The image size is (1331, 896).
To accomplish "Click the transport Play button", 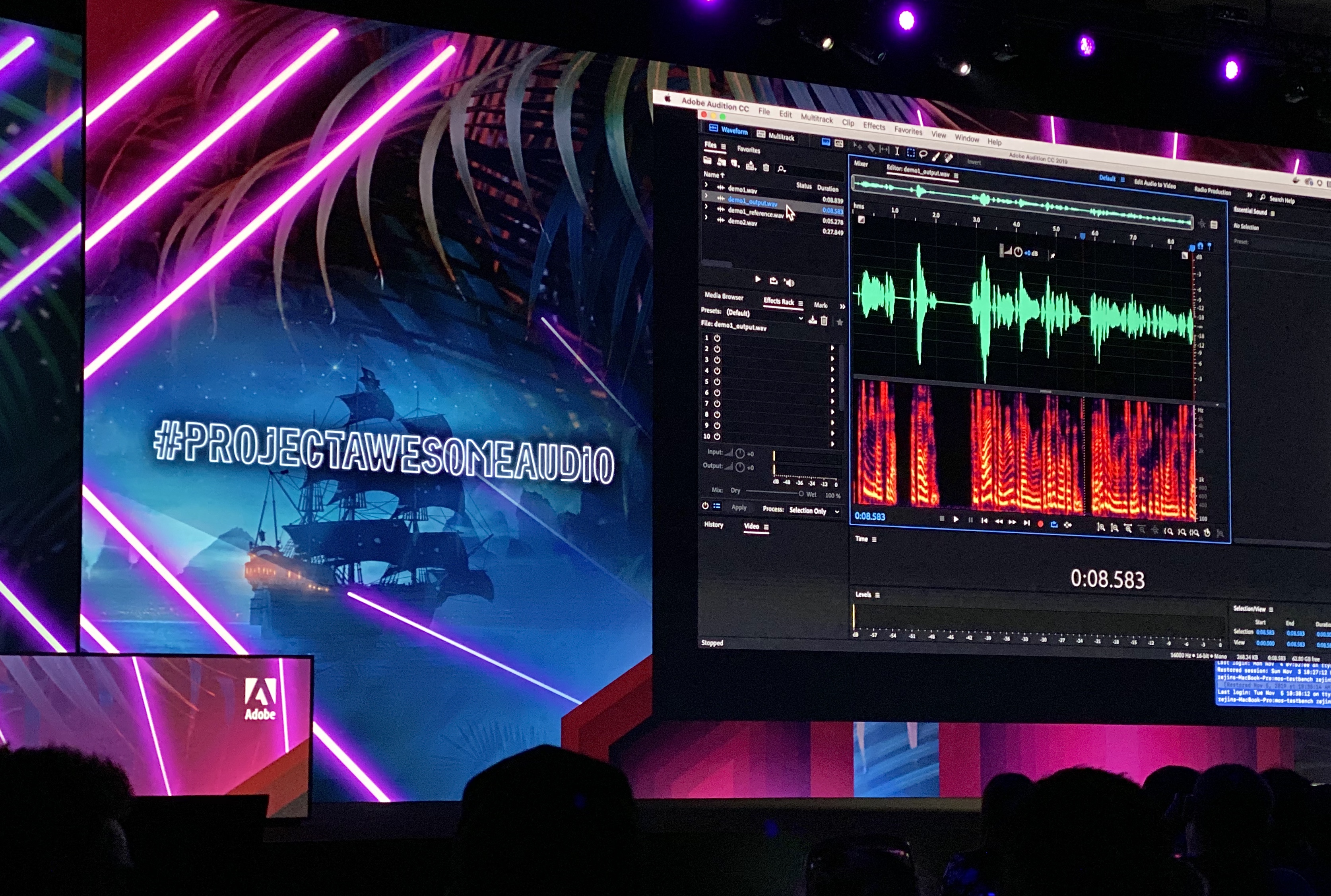I will pyautogui.click(x=955, y=519).
